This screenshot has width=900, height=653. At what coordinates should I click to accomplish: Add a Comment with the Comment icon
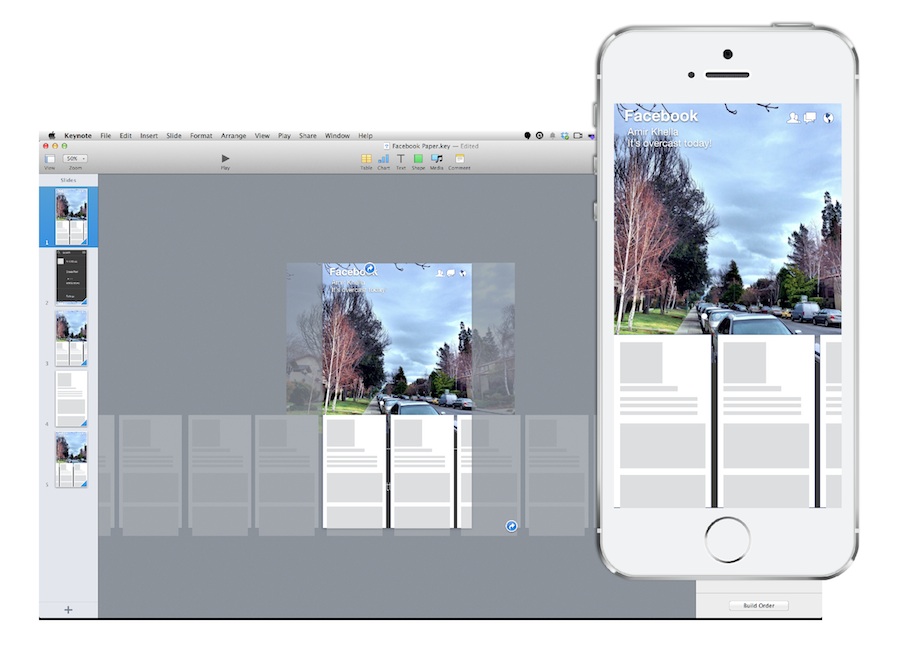coord(458,160)
